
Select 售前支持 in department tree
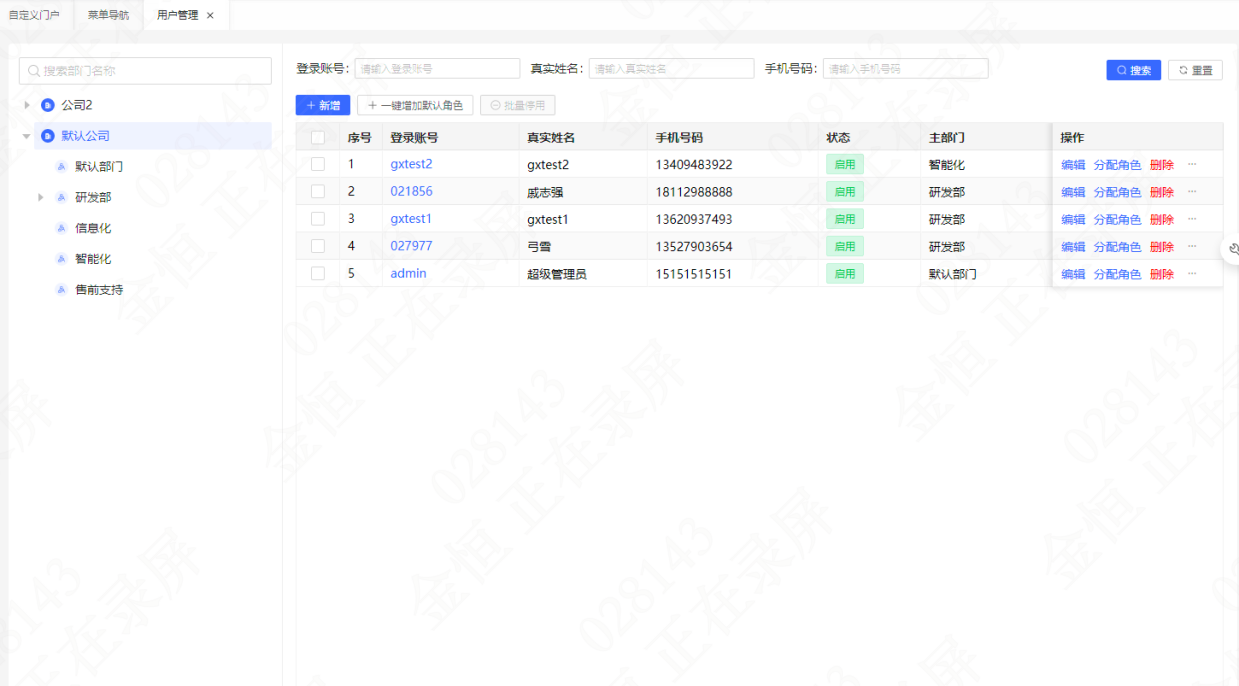point(99,290)
